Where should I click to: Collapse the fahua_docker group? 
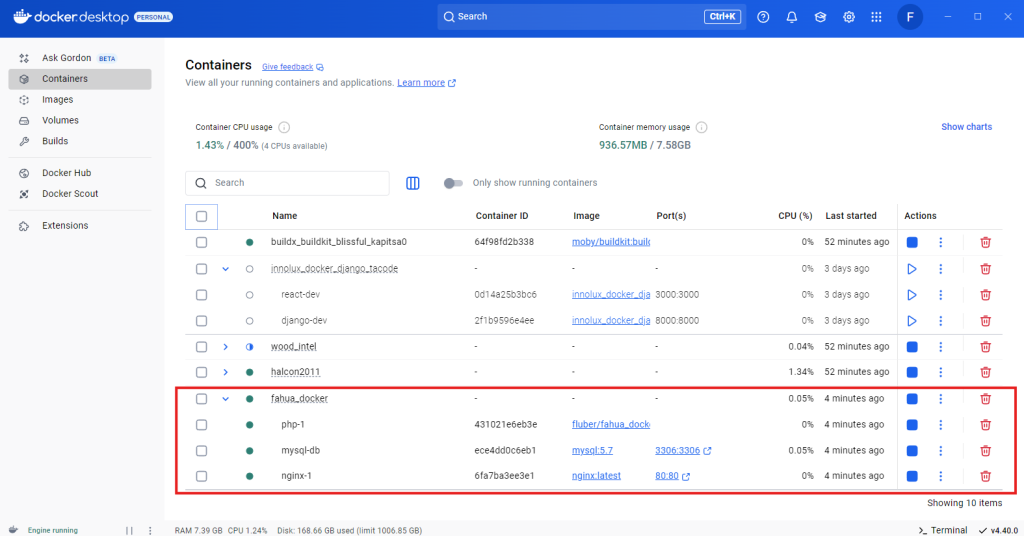(225, 399)
